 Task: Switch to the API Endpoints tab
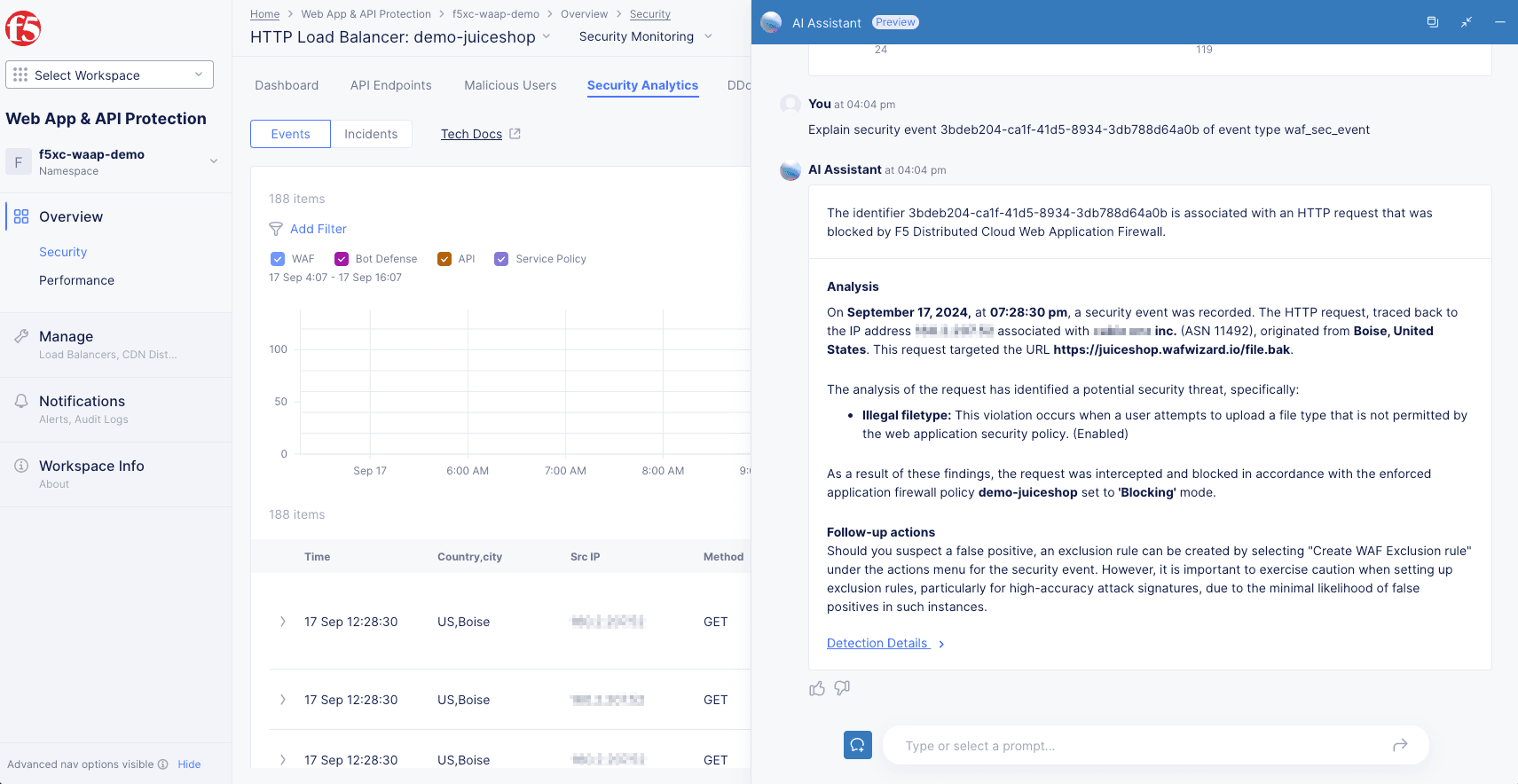[391, 85]
